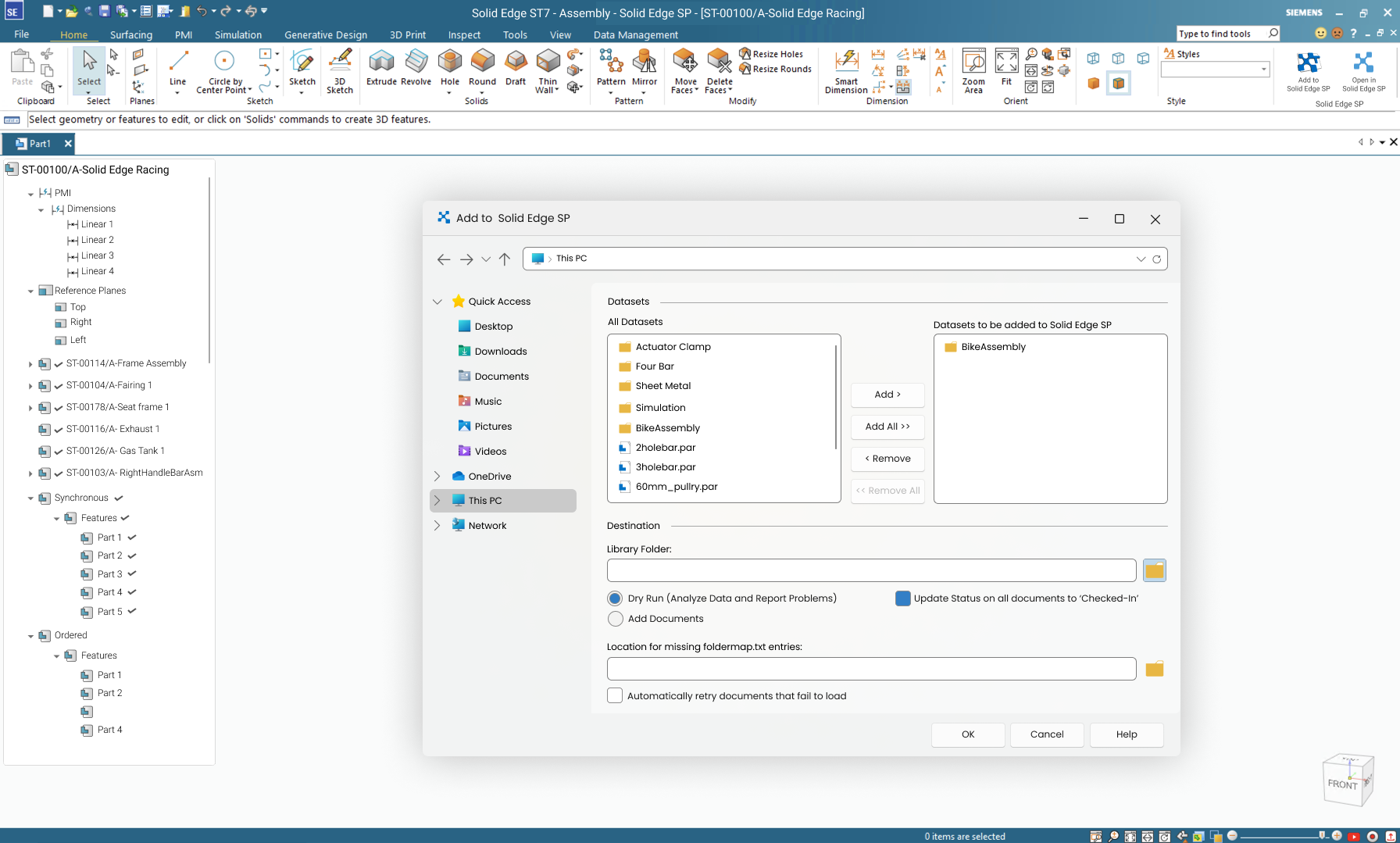Open the Styles combo box
Viewport: 1400px width, 843px height.
(1216, 70)
